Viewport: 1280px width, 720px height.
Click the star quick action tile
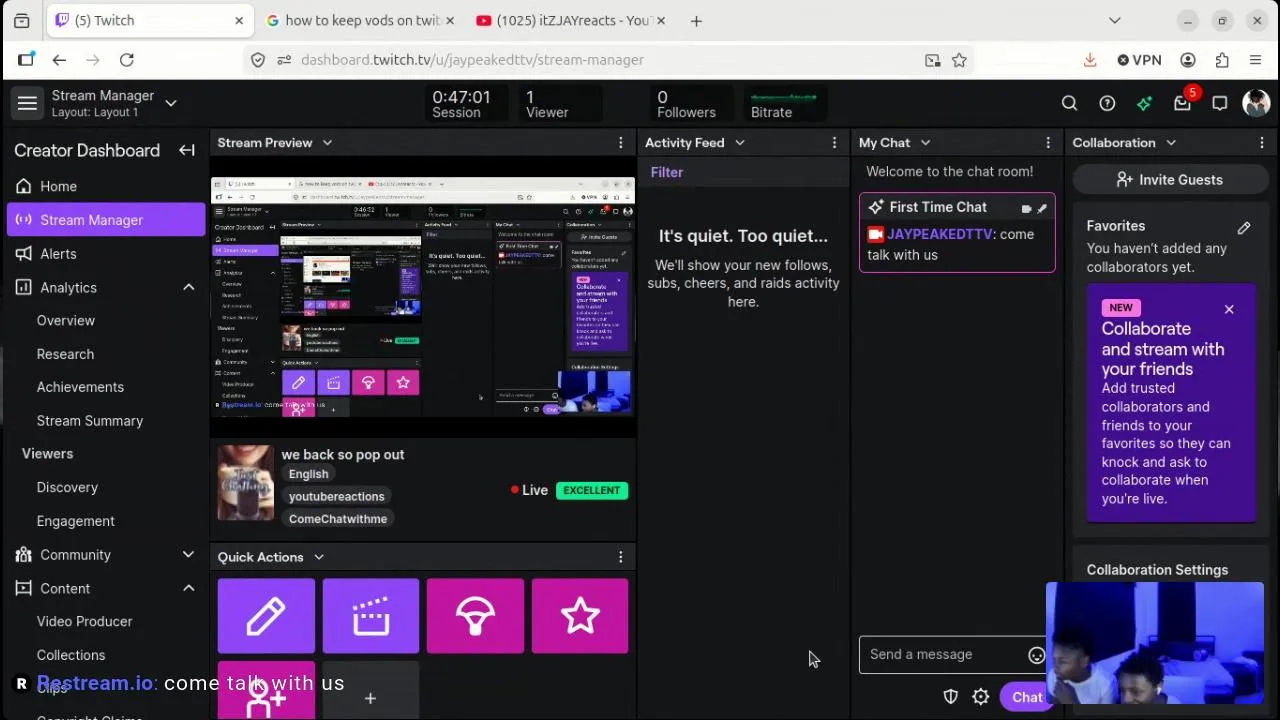(580, 616)
